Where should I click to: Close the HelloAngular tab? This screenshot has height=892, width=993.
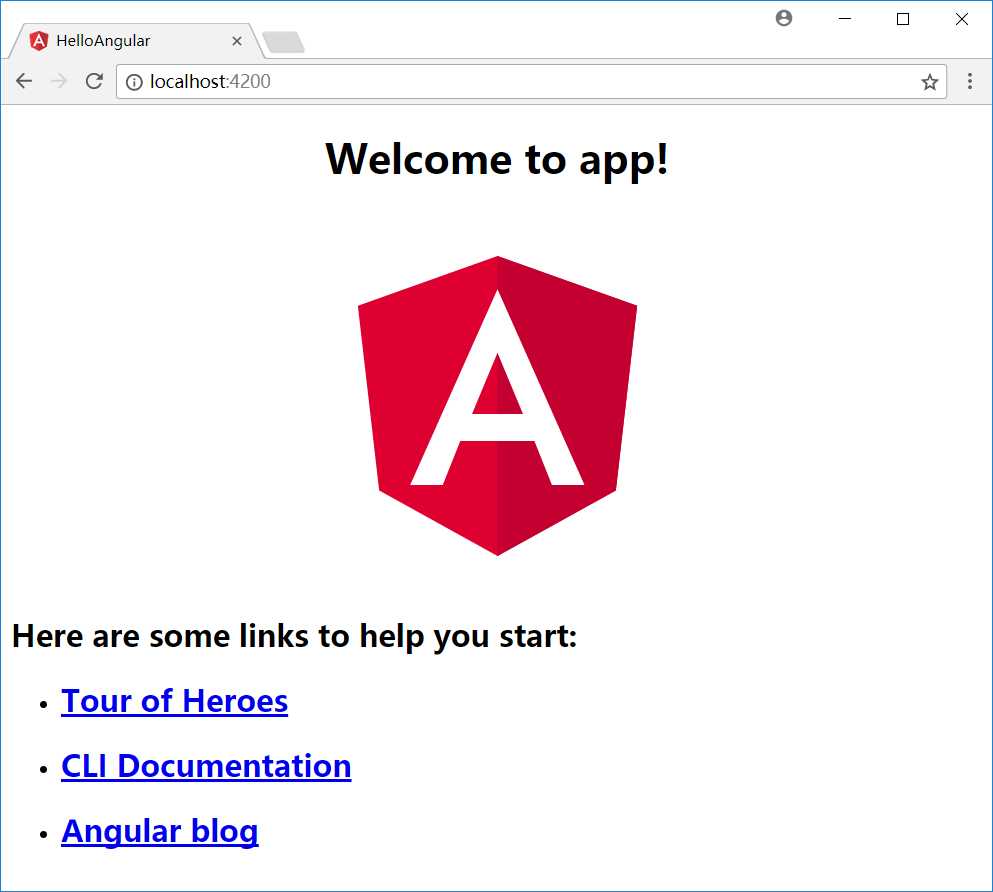tap(237, 41)
